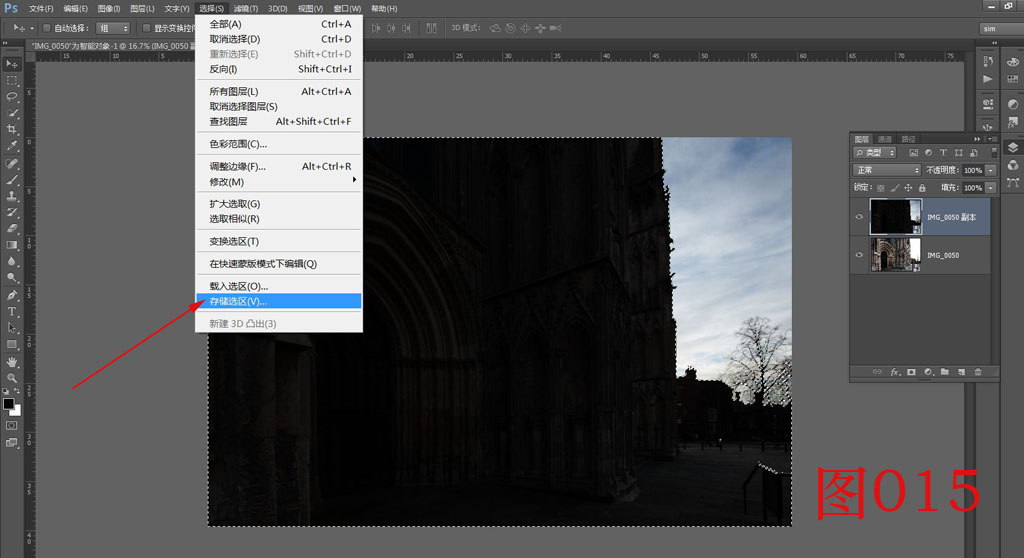
Task: Add a layer mask
Action: [911, 372]
